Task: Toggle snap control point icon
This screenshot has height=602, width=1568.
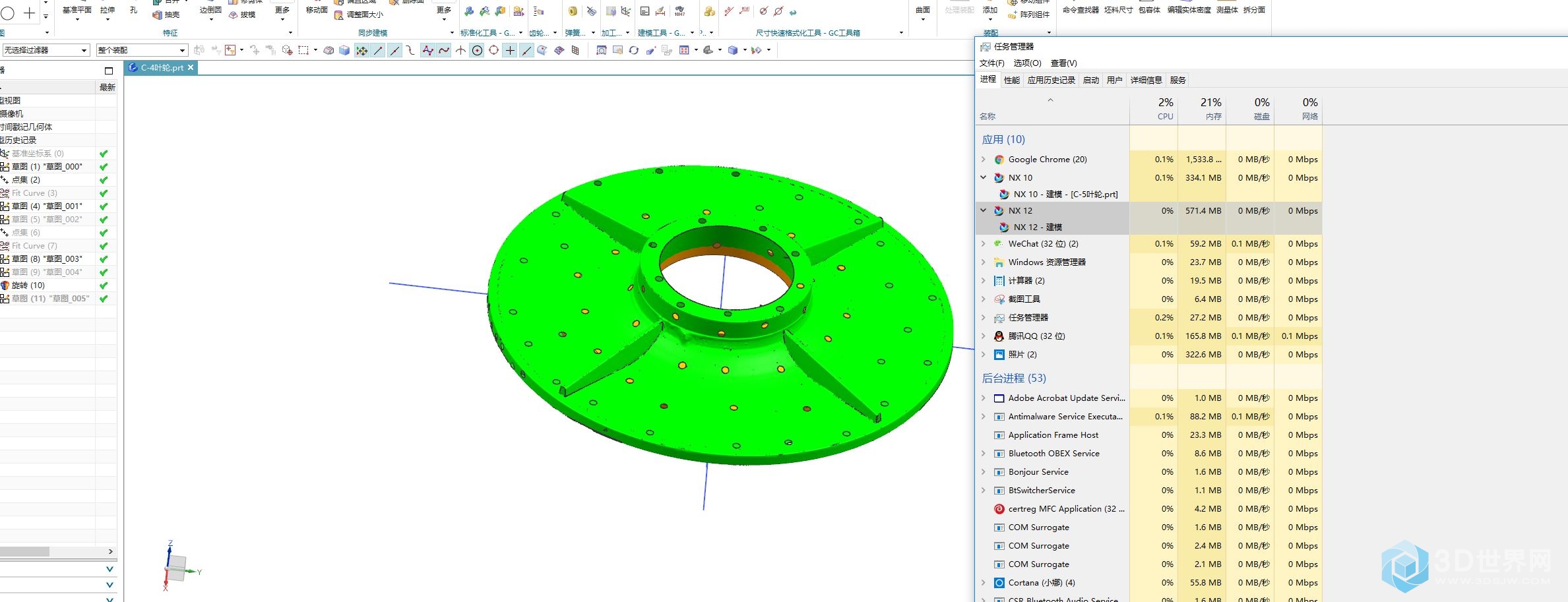Action: pyautogui.click(x=410, y=50)
